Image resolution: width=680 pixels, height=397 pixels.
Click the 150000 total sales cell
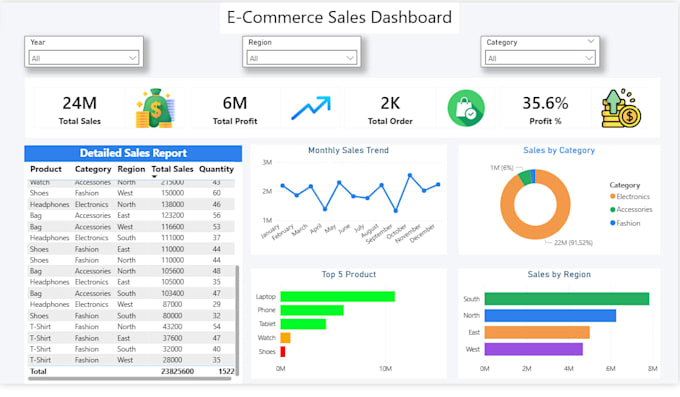pyautogui.click(x=172, y=193)
